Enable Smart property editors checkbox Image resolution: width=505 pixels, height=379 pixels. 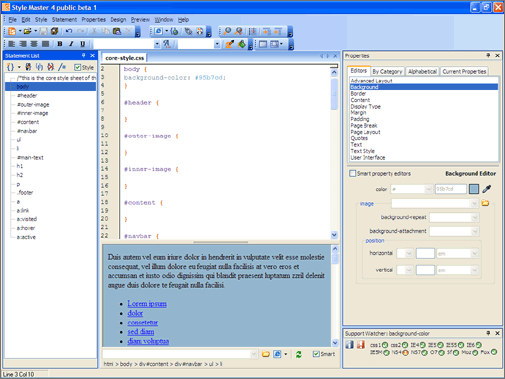[x=352, y=173]
